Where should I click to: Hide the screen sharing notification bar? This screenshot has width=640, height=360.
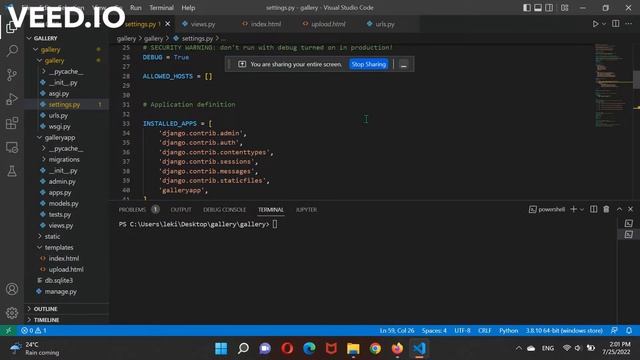tap(404, 64)
